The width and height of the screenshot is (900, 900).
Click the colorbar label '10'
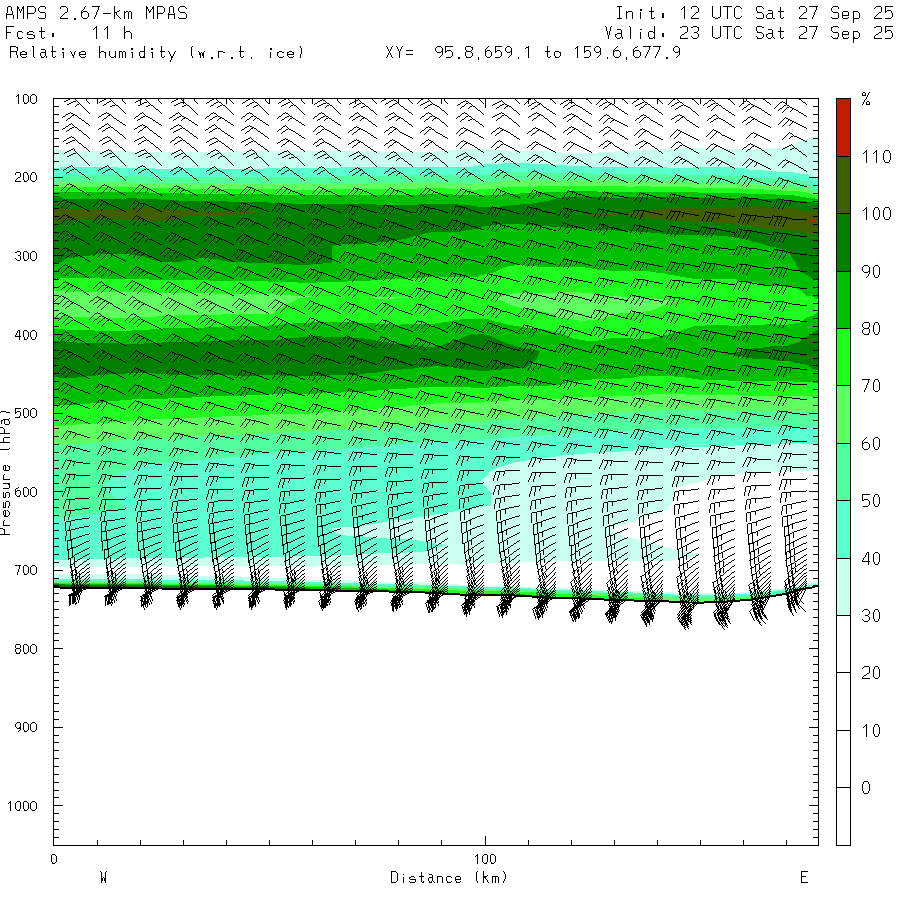(x=871, y=731)
